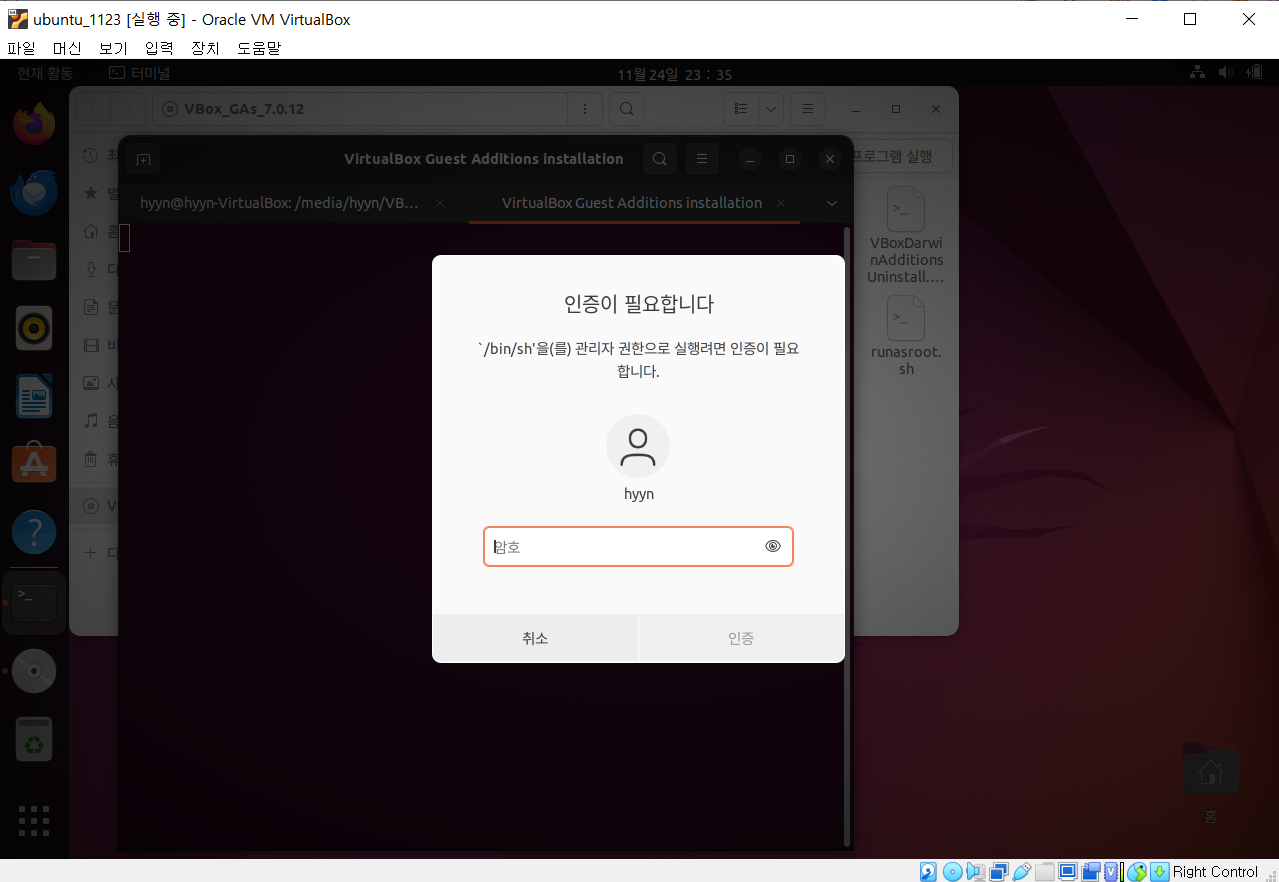Click optical drive status icon

tap(952, 872)
